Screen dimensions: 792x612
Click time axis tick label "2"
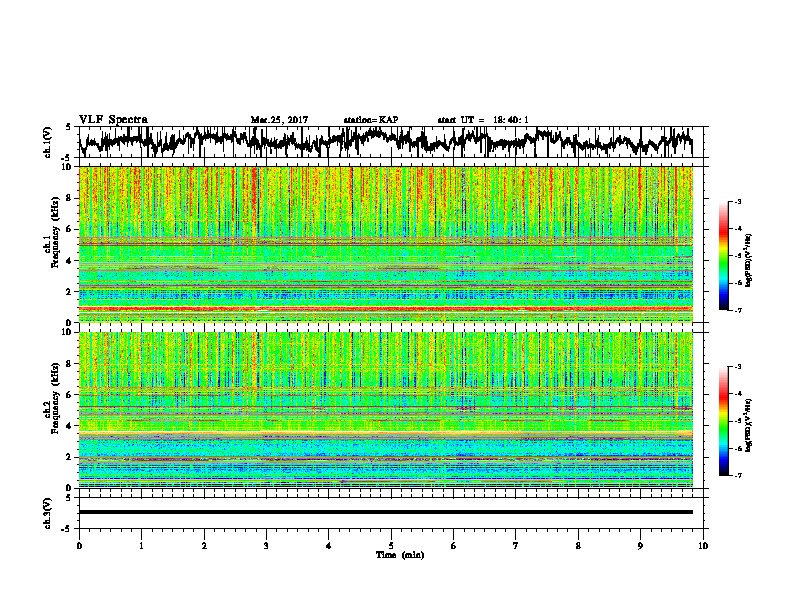(x=204, y=546)
